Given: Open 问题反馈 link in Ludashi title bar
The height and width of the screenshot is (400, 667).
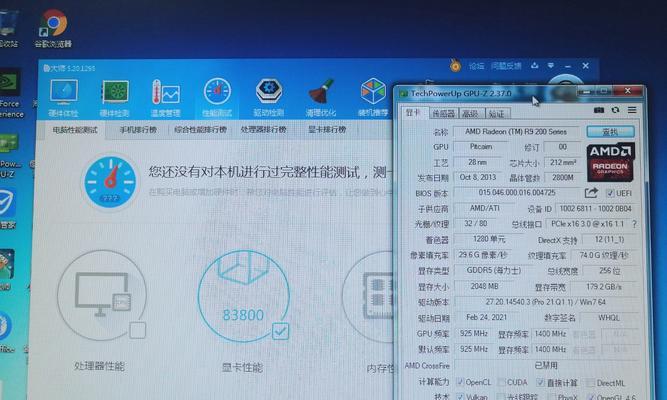Looking at the screenshot, I should point(506,66).
